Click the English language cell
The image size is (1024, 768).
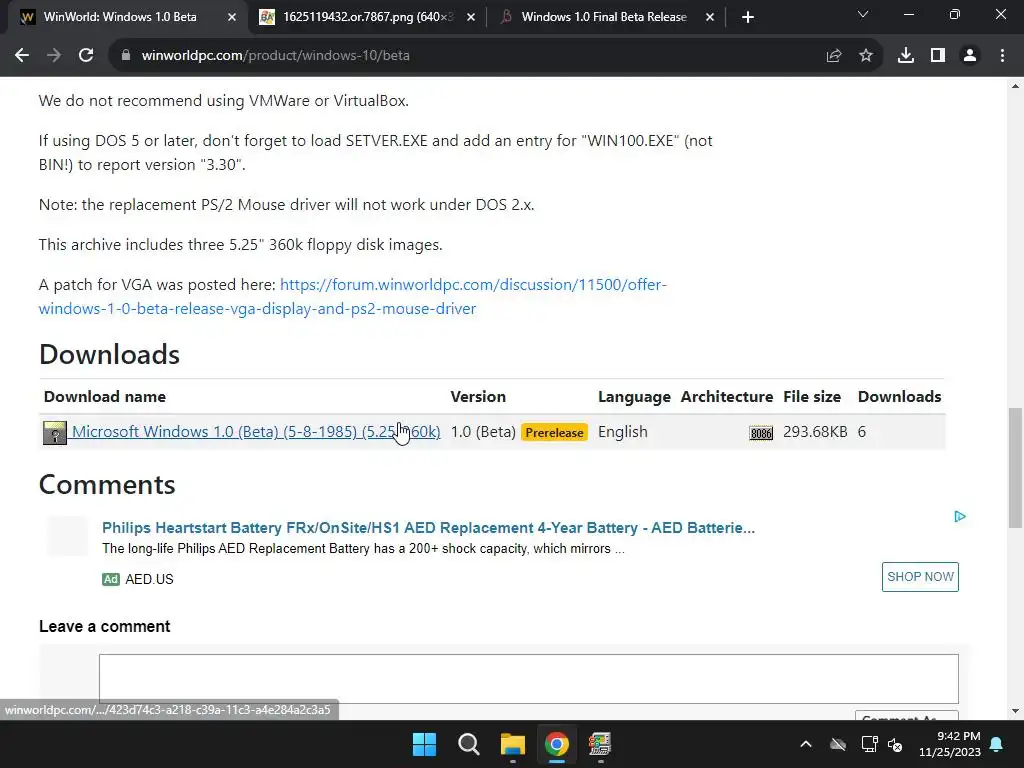622,432
